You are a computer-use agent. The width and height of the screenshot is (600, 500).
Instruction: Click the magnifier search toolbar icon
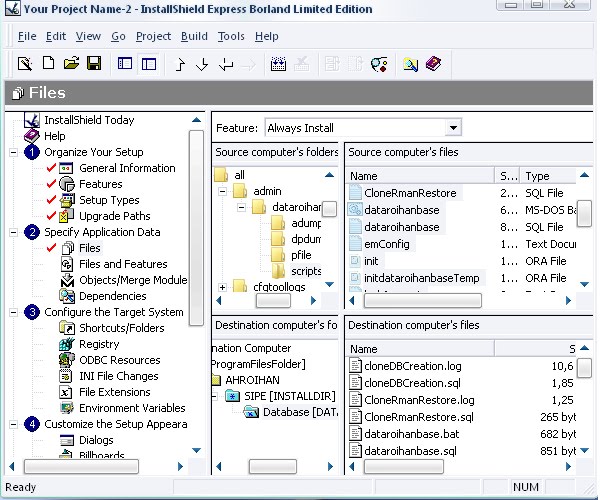(x=410, y=64)
